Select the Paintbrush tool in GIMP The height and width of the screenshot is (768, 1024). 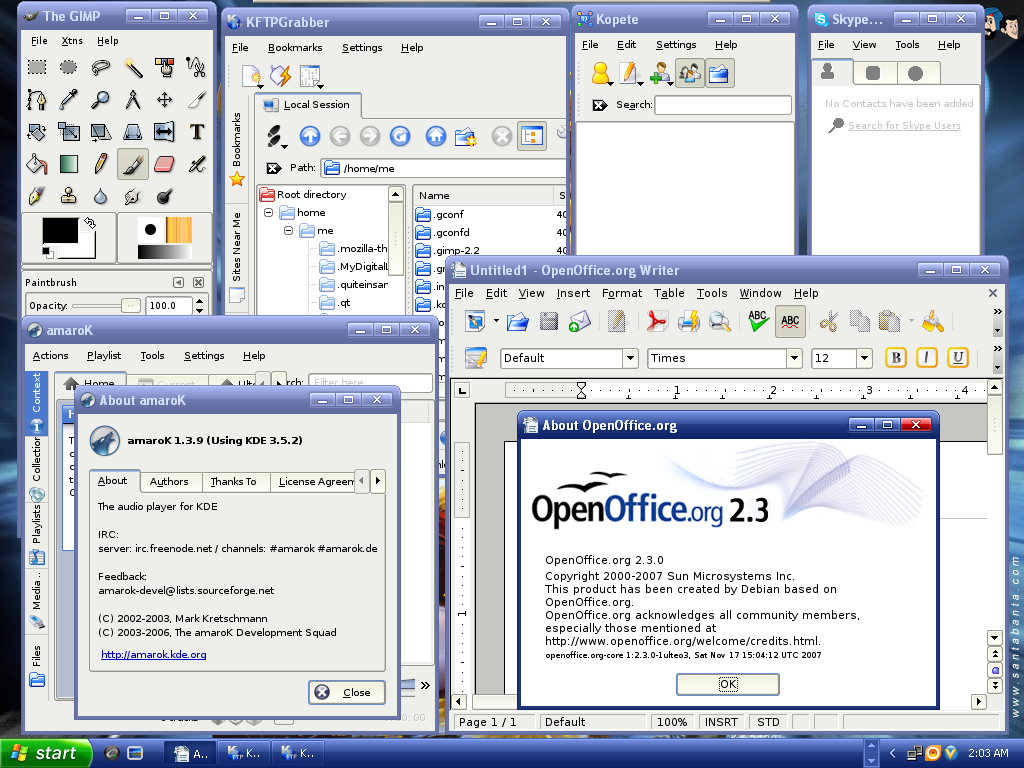(133, 163)
